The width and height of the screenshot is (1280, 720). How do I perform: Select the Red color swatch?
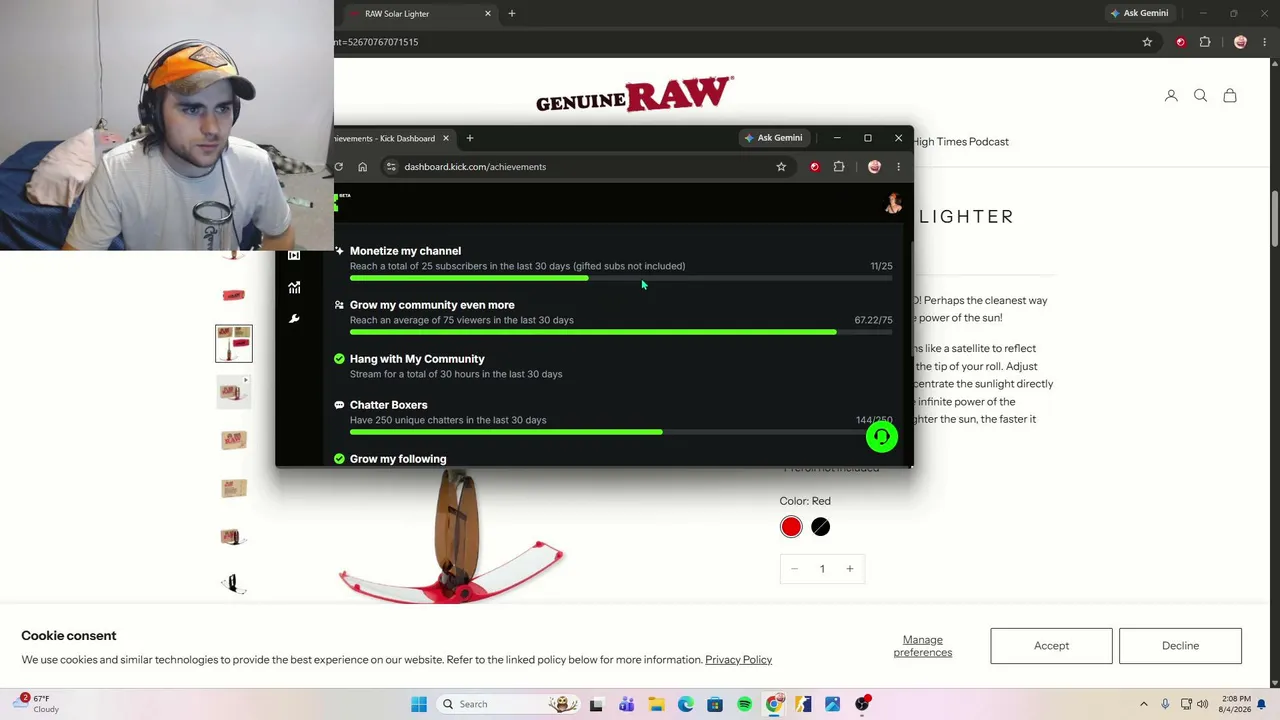791,527
